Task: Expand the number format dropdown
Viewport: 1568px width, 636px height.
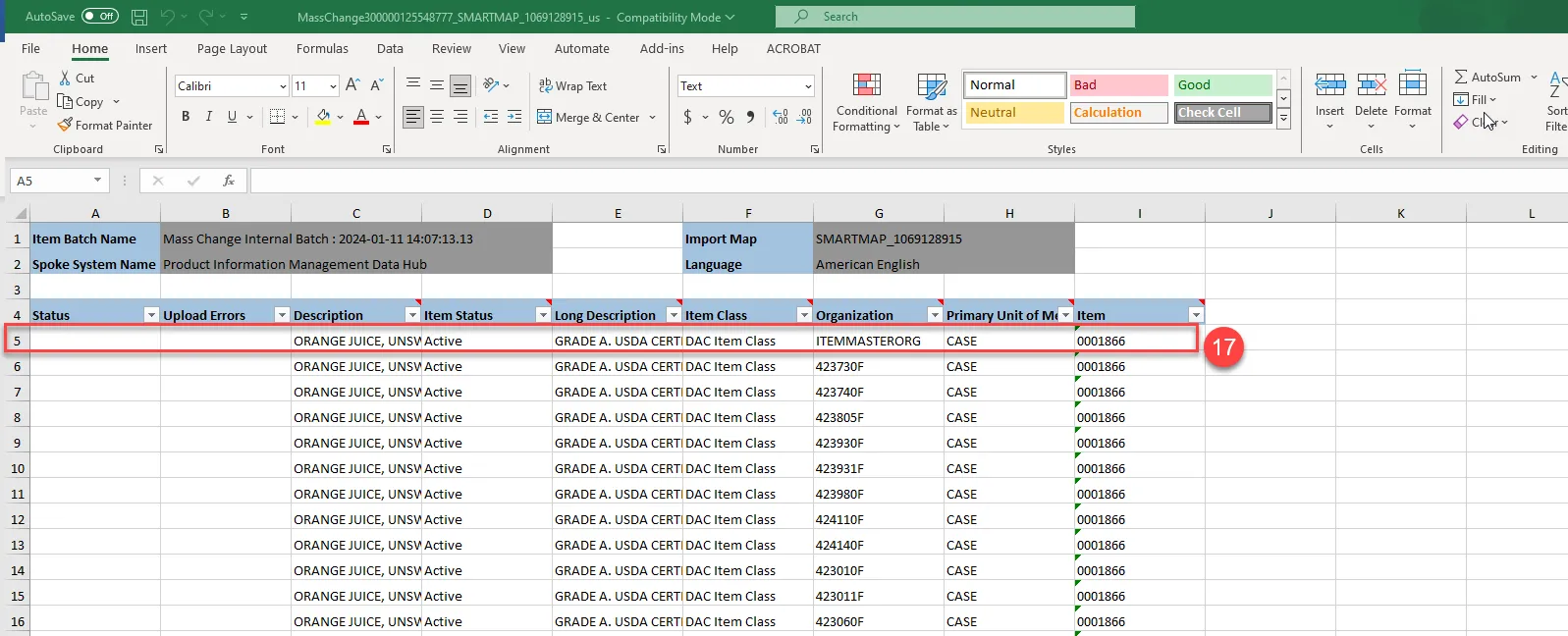Action: click(808, 86)
